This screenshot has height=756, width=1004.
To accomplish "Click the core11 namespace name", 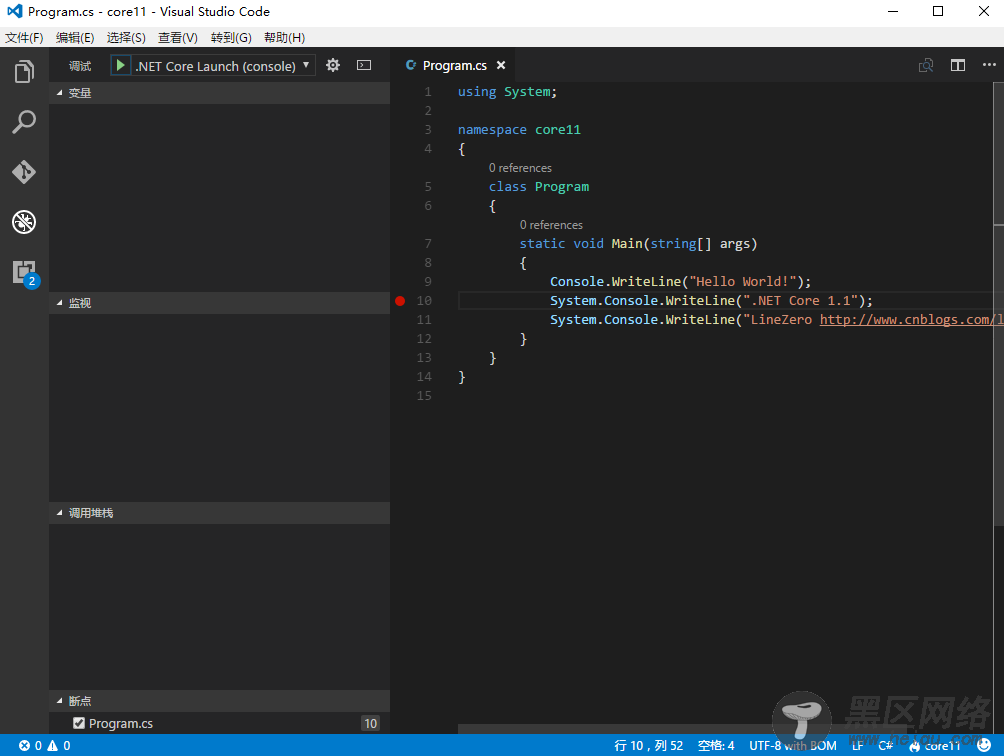I will (x=558, y=130).
